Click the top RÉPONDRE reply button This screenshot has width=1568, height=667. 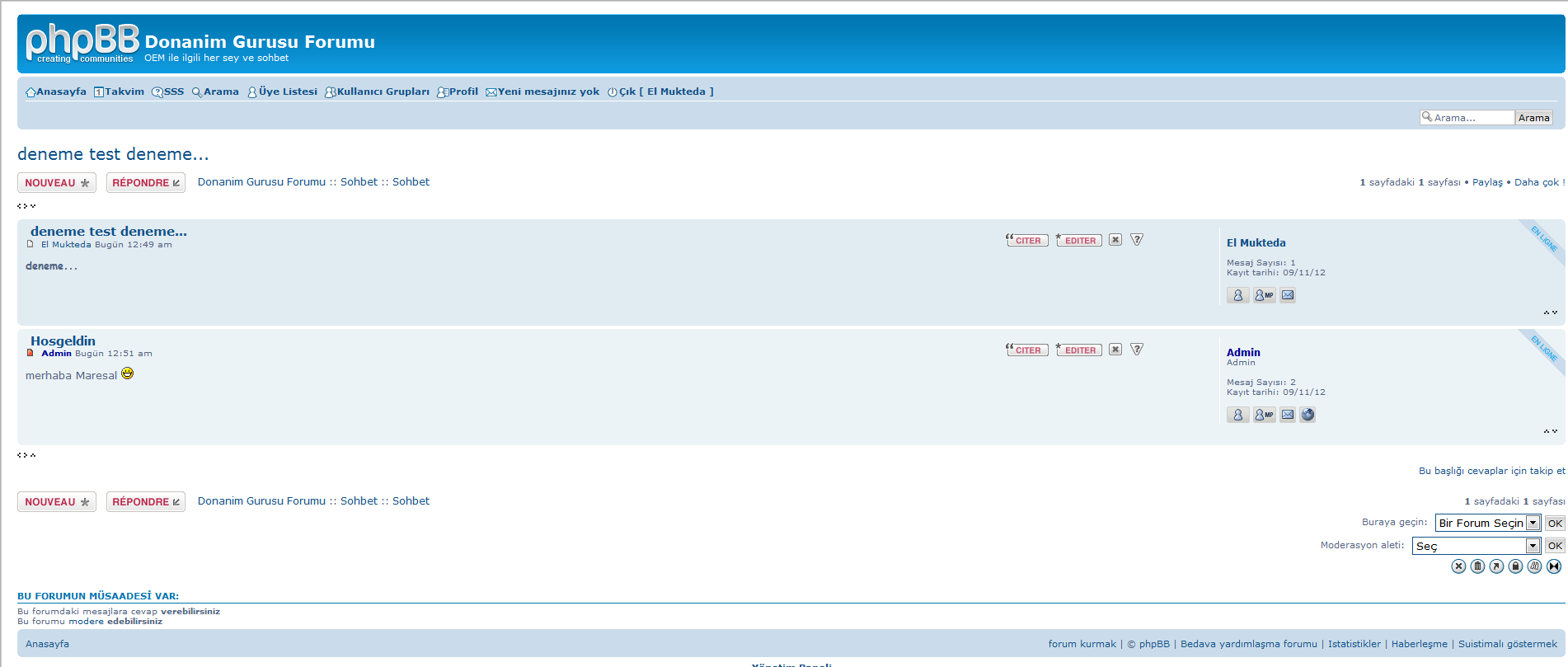146,183
